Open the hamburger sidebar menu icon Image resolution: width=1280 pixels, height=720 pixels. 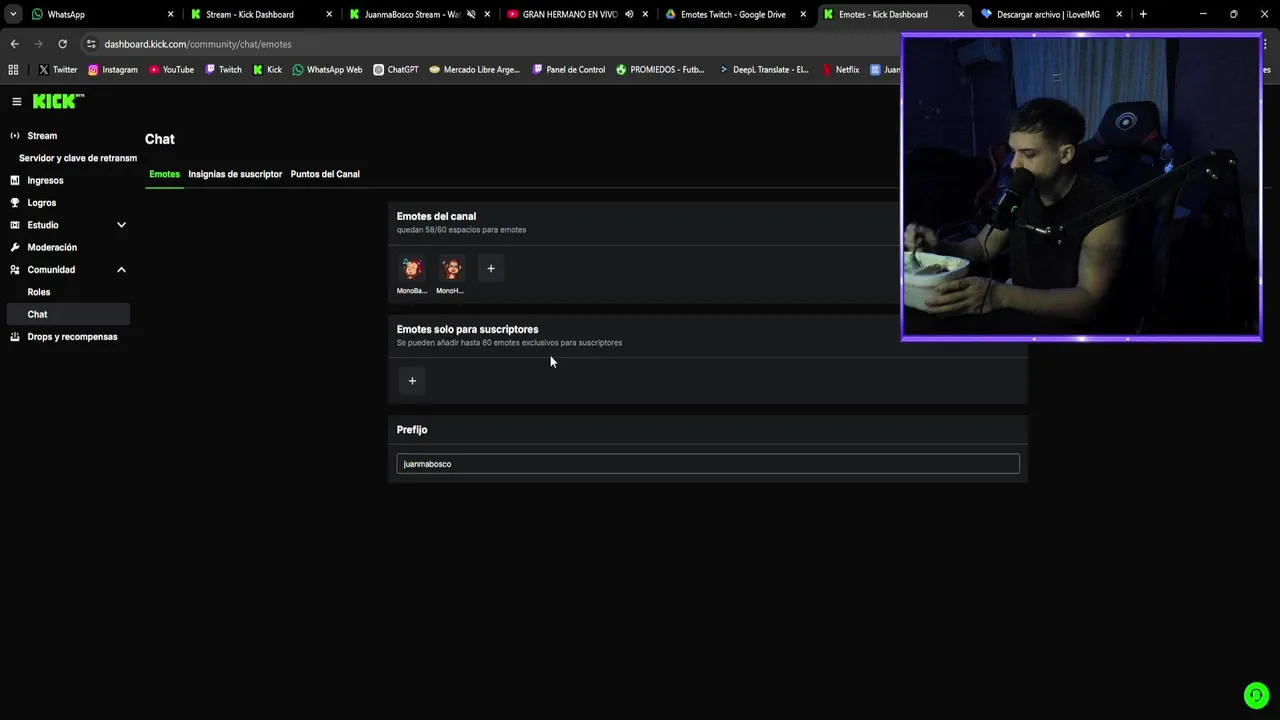tap(16, 101)
